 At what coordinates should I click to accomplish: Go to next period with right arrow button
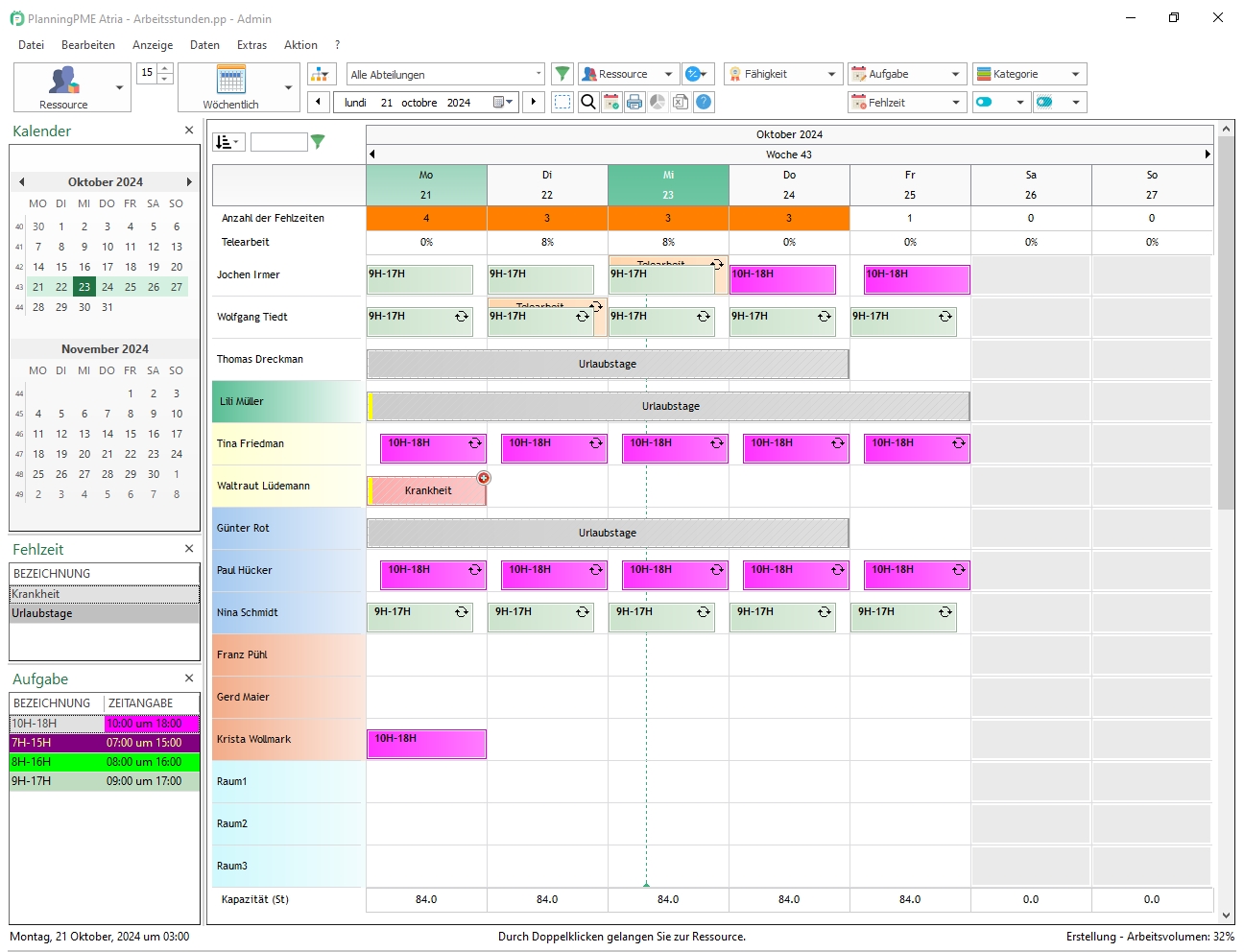point(534,102)
